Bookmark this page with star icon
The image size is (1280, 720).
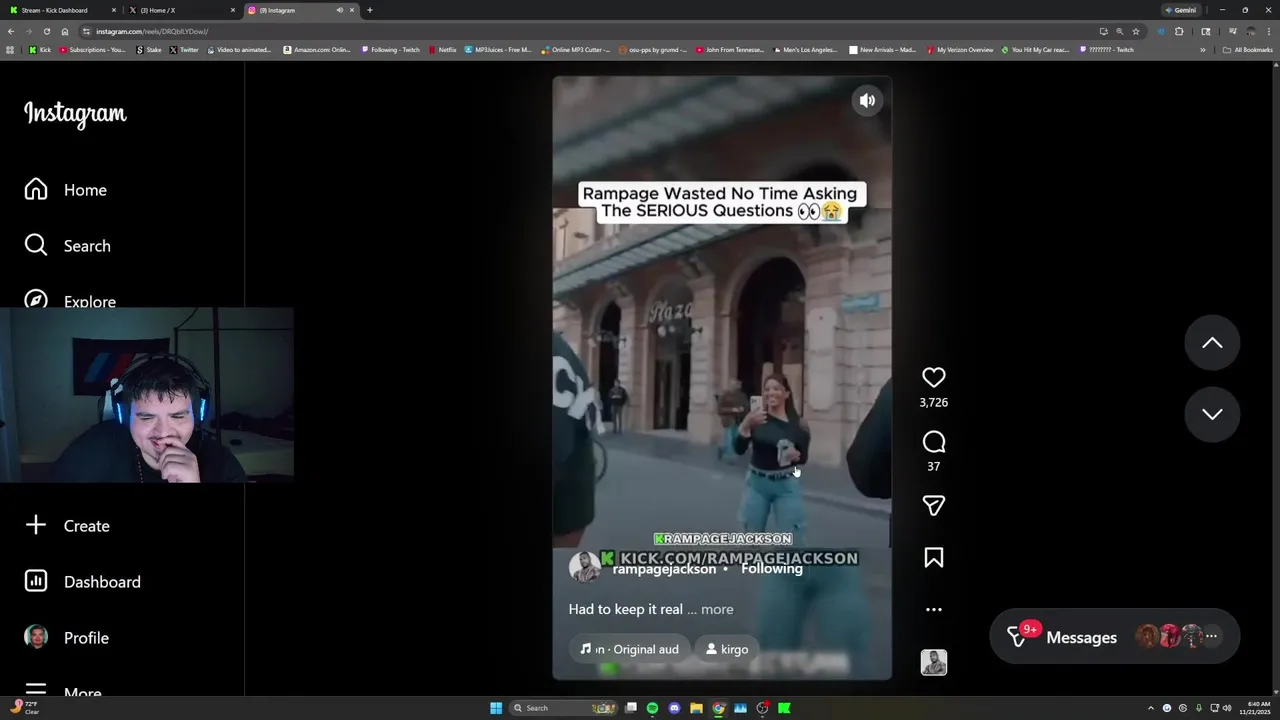click(1136, 31)
